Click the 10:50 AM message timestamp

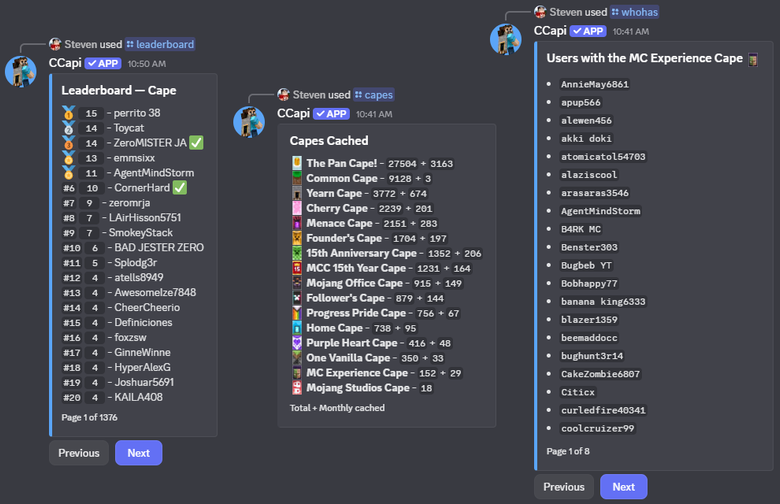[147, 64]
